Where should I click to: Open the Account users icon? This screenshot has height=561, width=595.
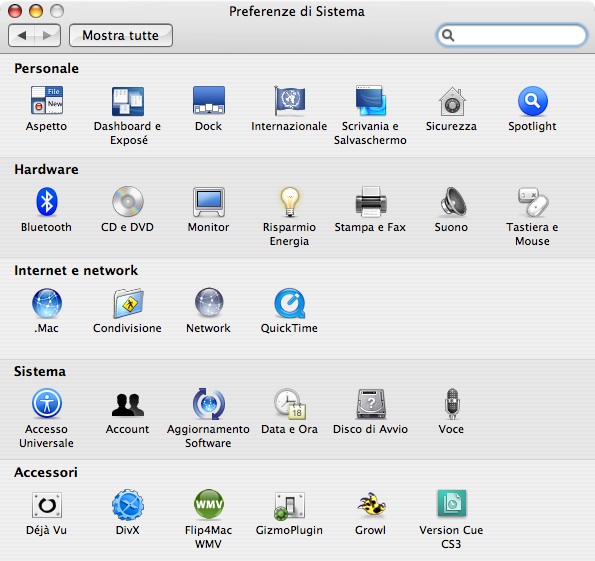128,405
